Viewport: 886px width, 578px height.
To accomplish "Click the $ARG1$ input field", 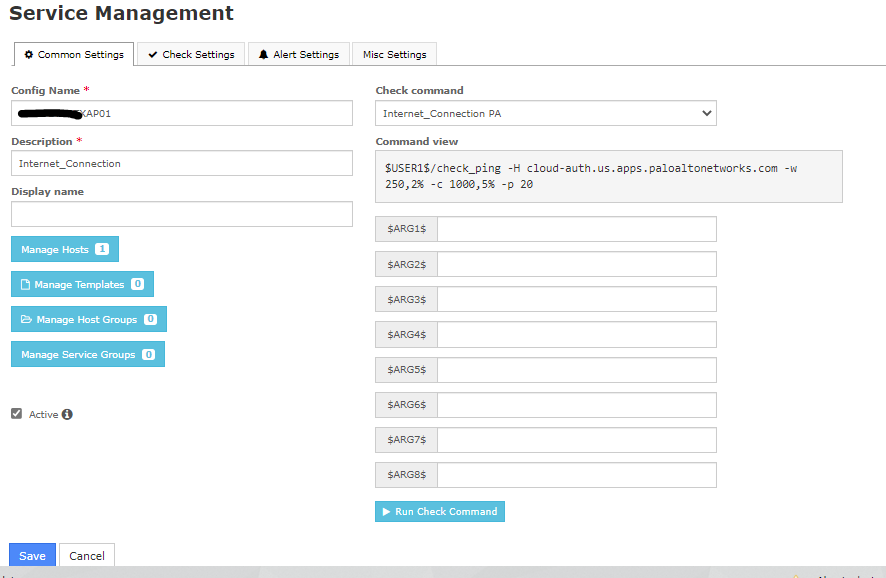I will (576, 229).
